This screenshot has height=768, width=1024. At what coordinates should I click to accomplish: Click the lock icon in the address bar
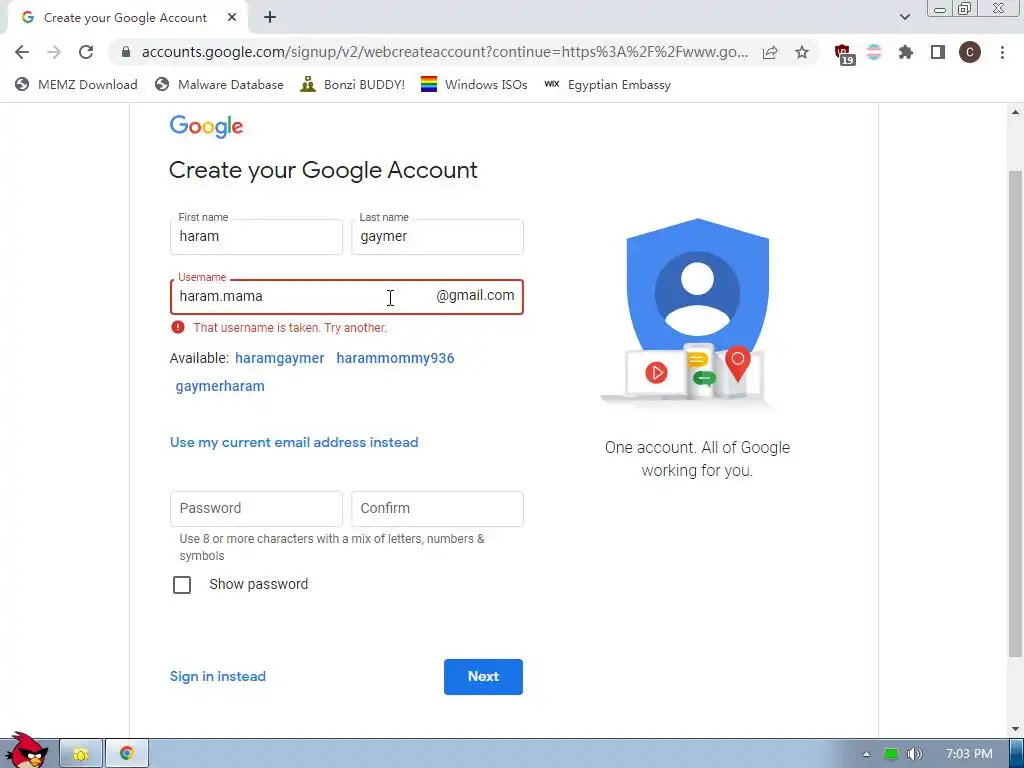tap(126, 52)
